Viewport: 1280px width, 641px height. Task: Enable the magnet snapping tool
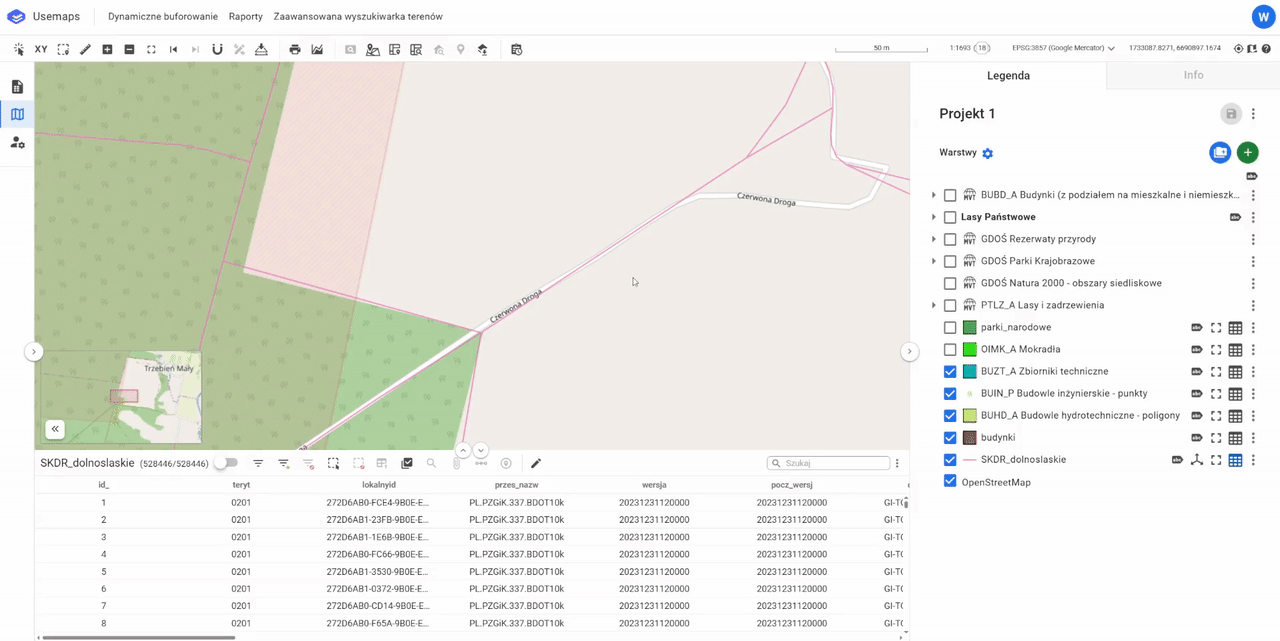pos(217,49)
